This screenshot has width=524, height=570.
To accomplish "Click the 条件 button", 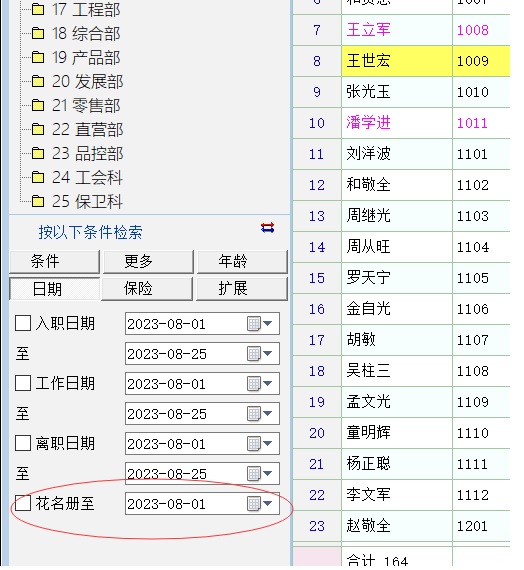I will coord(54,261).
